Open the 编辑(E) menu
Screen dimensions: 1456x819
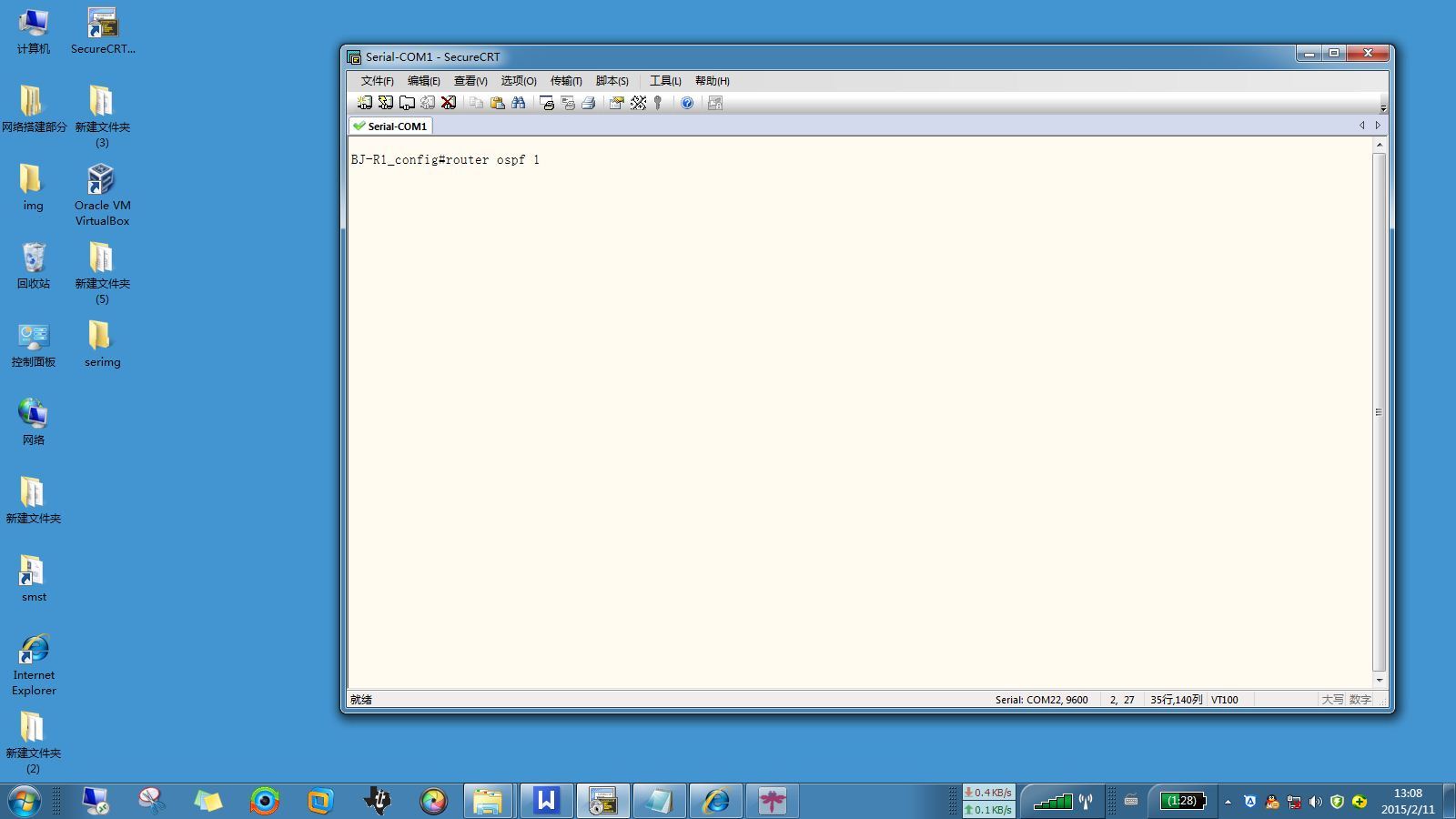coord(423,81)
